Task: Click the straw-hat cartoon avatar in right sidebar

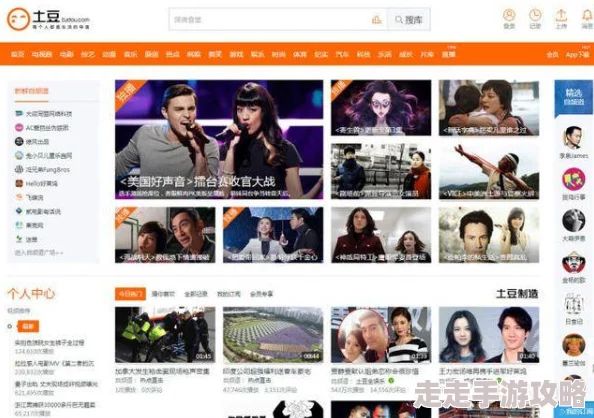Action: [574, 262]
